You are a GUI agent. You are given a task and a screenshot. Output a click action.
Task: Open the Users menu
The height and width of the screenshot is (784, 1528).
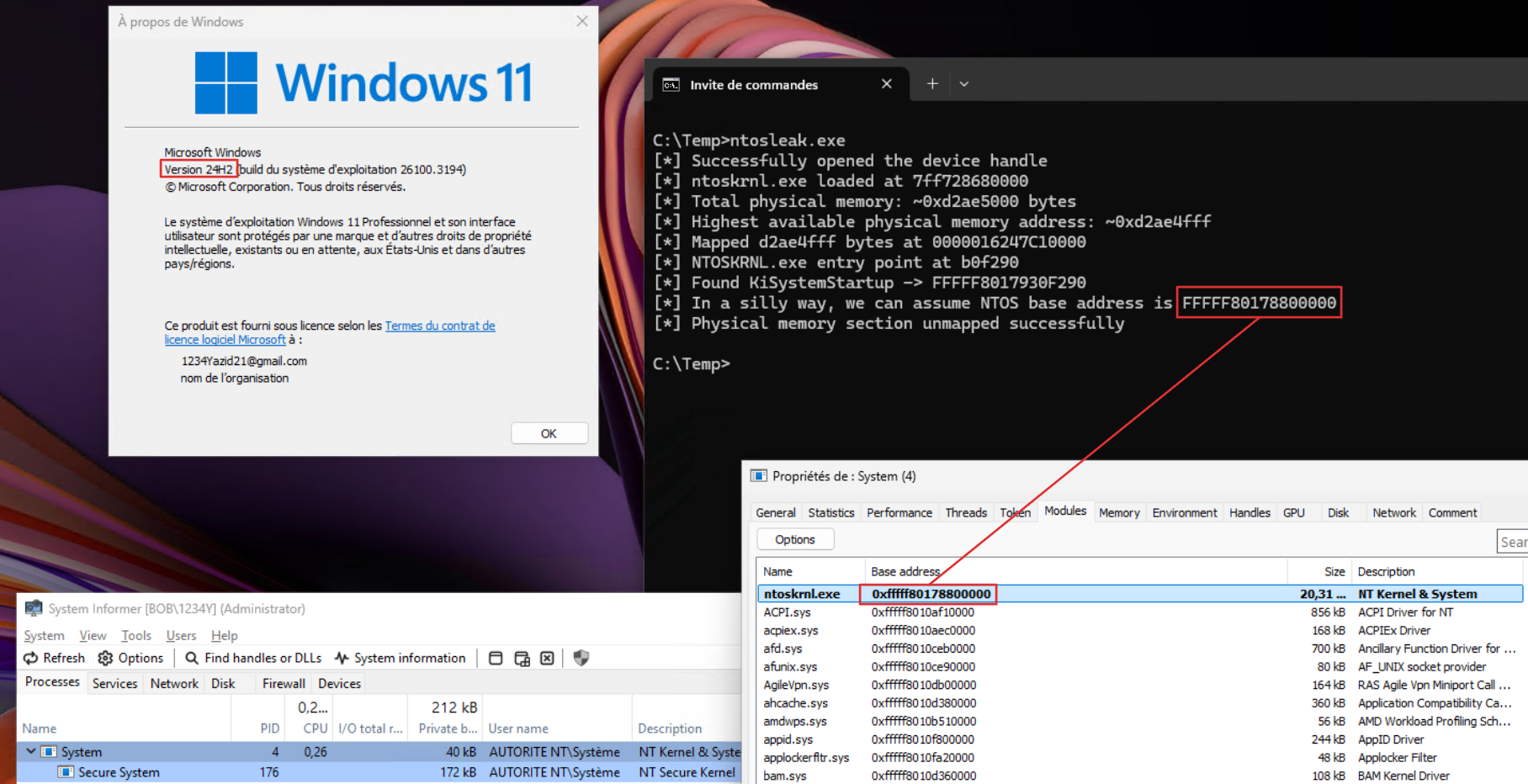pyautogui.click(x=181, y=635)
